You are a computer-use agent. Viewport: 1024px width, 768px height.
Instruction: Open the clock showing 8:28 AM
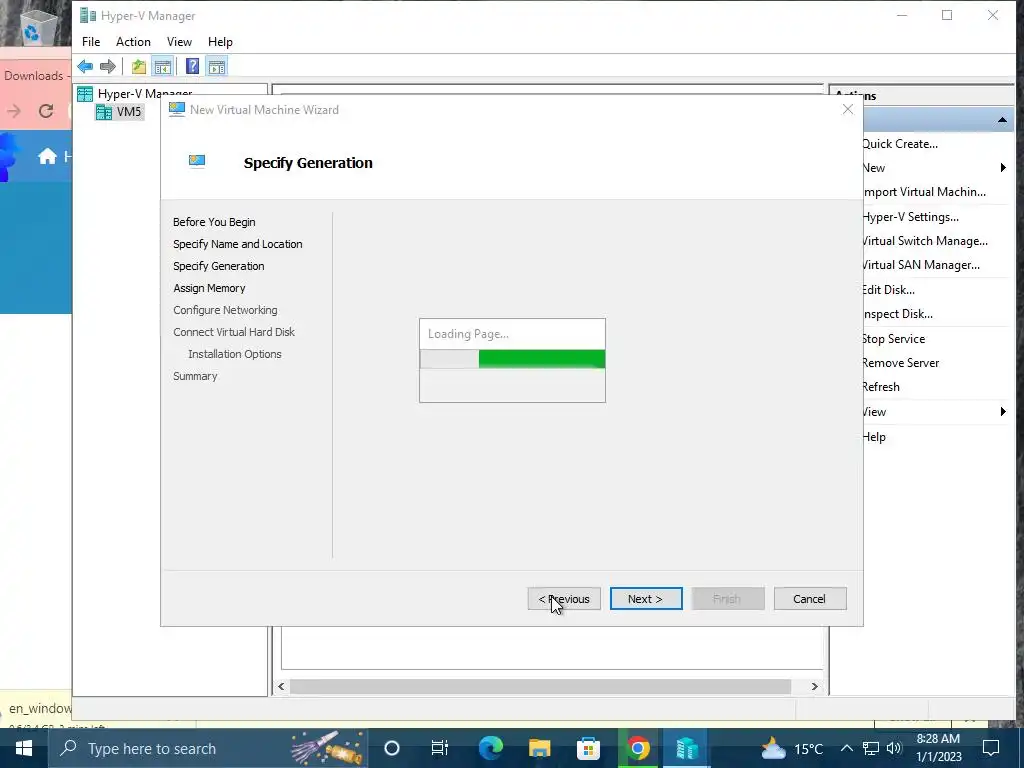pyautogui.click(x=938, y=748)
